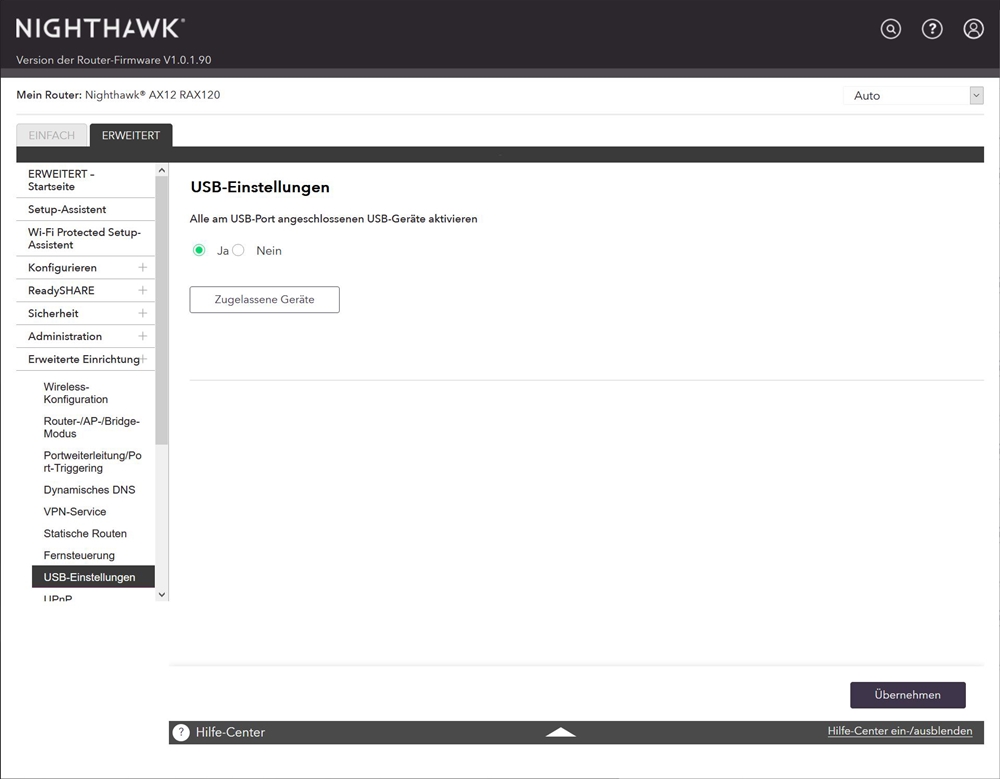Expand the ReadySHARE menu section
Screen dimensions: 1000x779
point(142,291)
